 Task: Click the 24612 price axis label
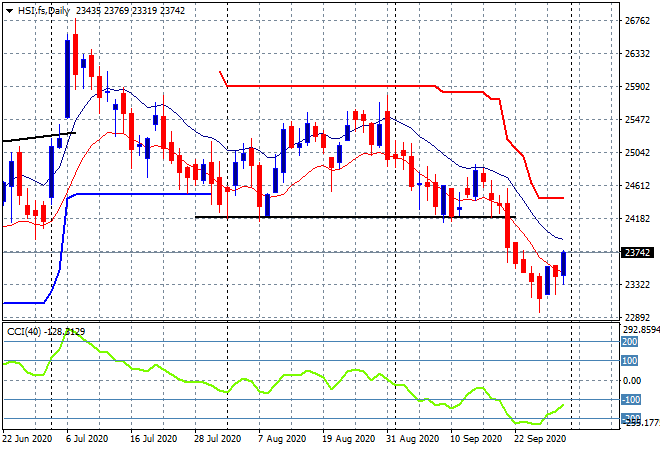click(637, 185)
